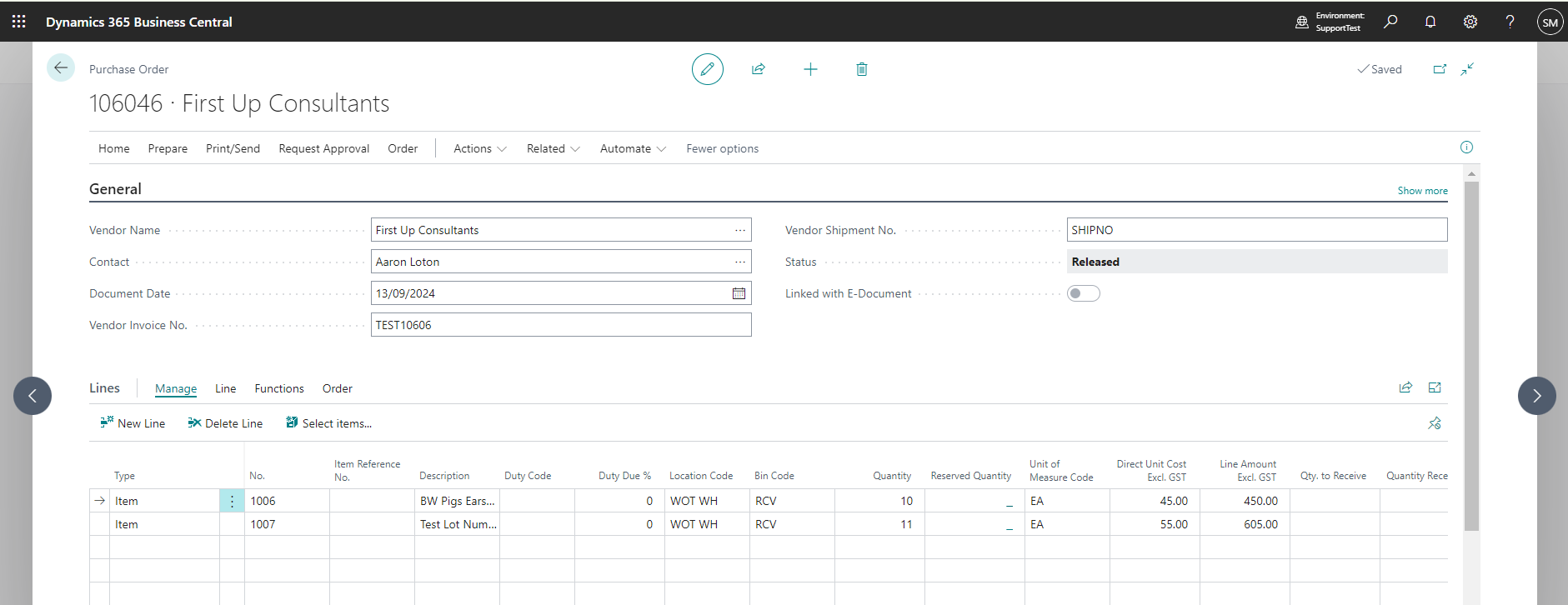Click the Delete Line action
This screenshot has width=1568, height=605.
coord(225,423)
